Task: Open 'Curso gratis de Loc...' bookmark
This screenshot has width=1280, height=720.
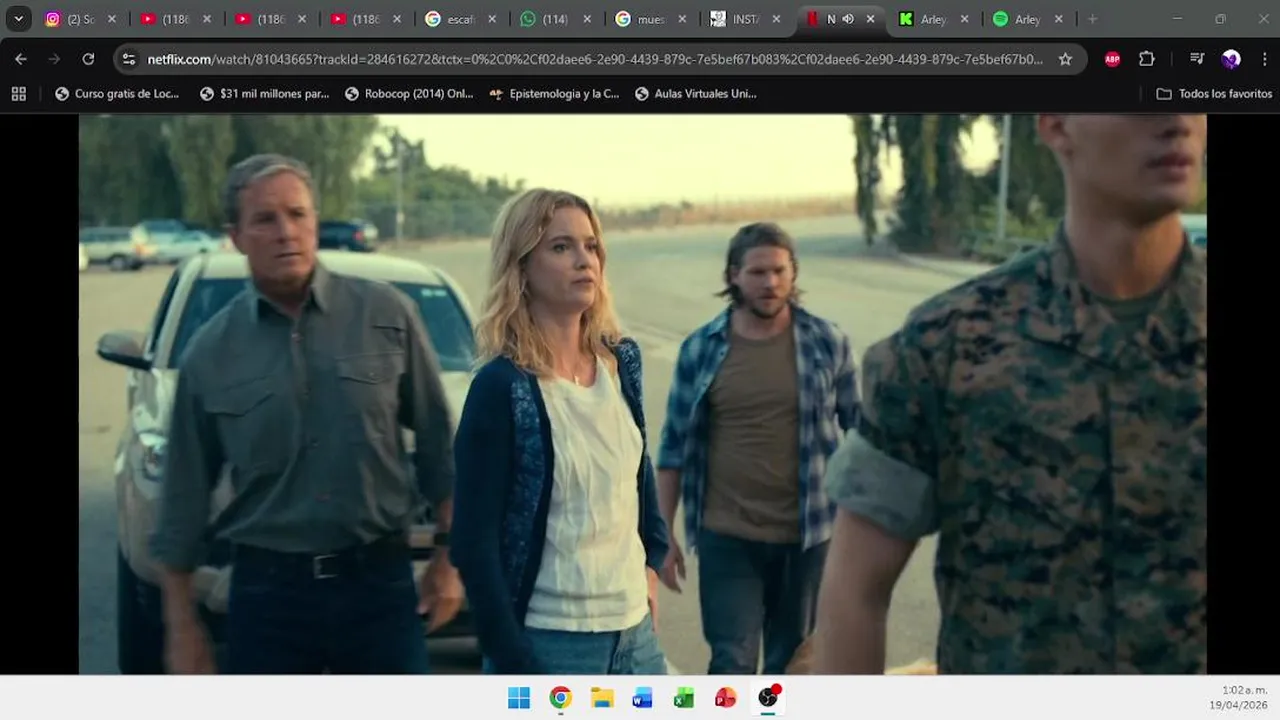Action: tap(117, 94)
